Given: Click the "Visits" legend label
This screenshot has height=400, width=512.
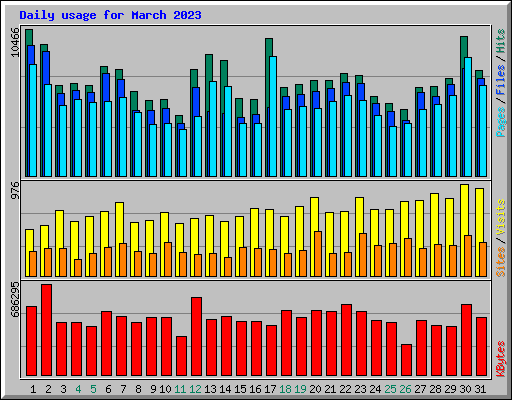Looking at the screenshot, I should pyautogui.click(x=501, y=218).
